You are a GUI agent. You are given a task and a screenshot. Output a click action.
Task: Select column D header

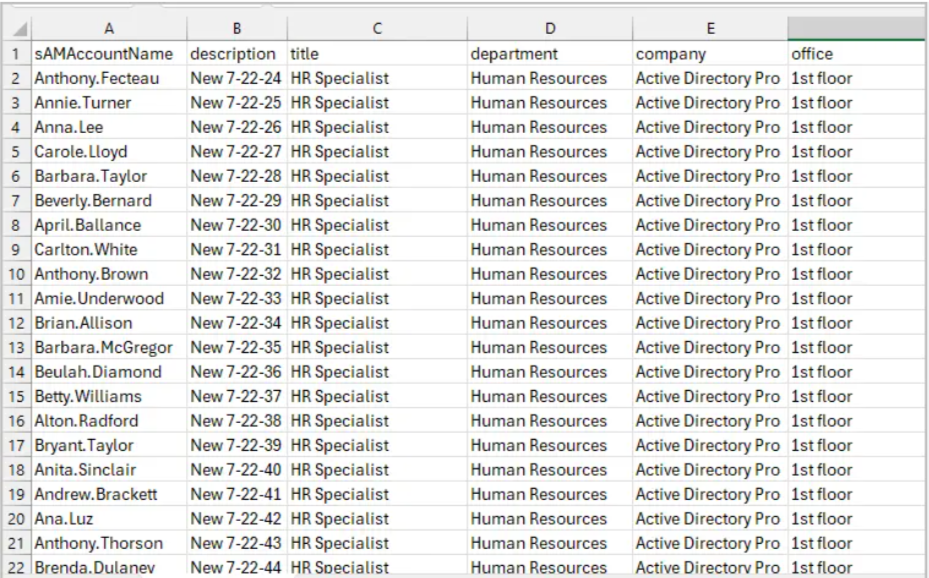point(550,28)
